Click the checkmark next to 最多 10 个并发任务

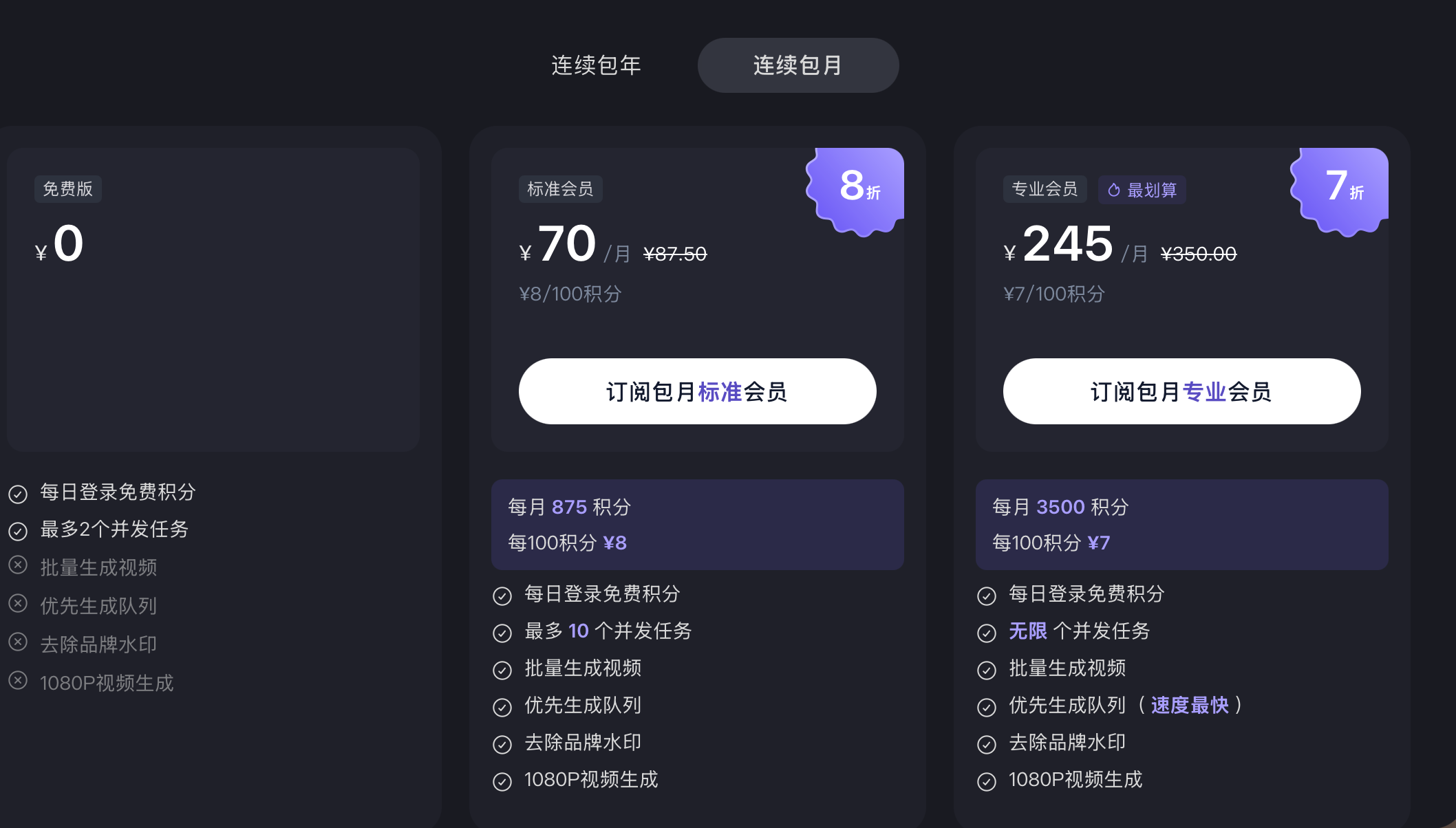tap(501, 632)
